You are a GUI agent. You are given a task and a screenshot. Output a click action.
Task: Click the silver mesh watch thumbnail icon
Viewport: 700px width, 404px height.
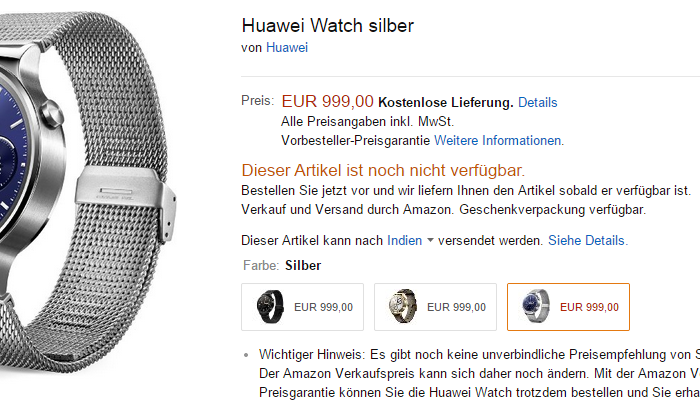pyautogui.click(x=536, y=306)
